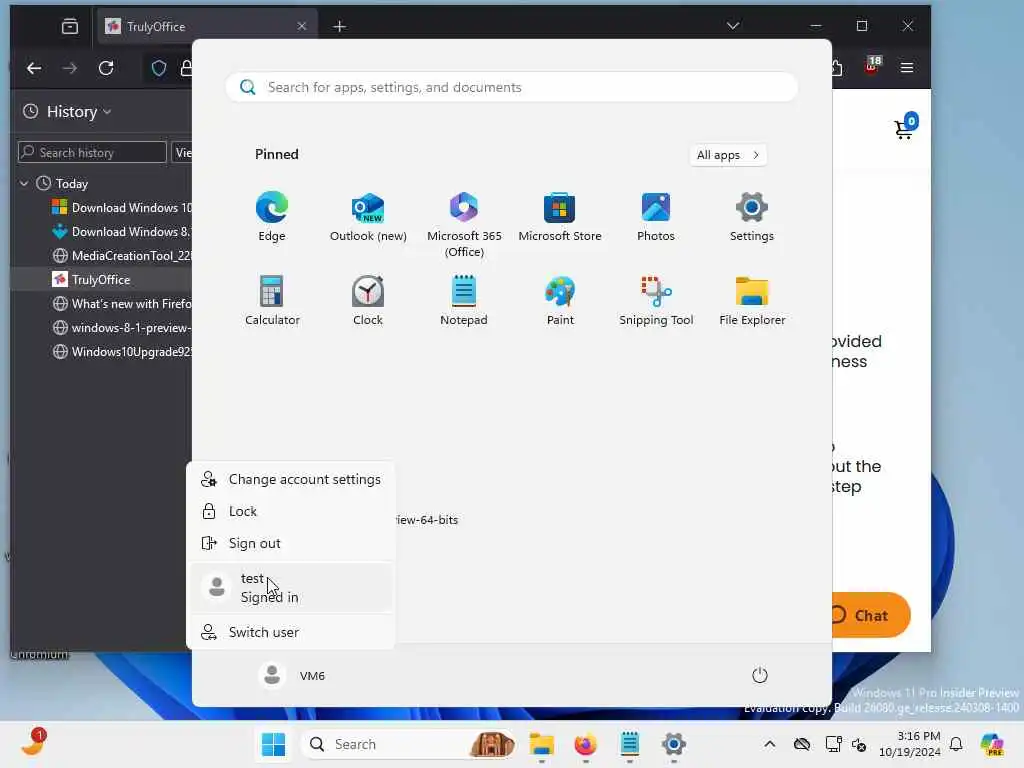The height and width of the screenshot is (768, 1024).
Task: Select Change account settings
Action: (x=291, y=479)
